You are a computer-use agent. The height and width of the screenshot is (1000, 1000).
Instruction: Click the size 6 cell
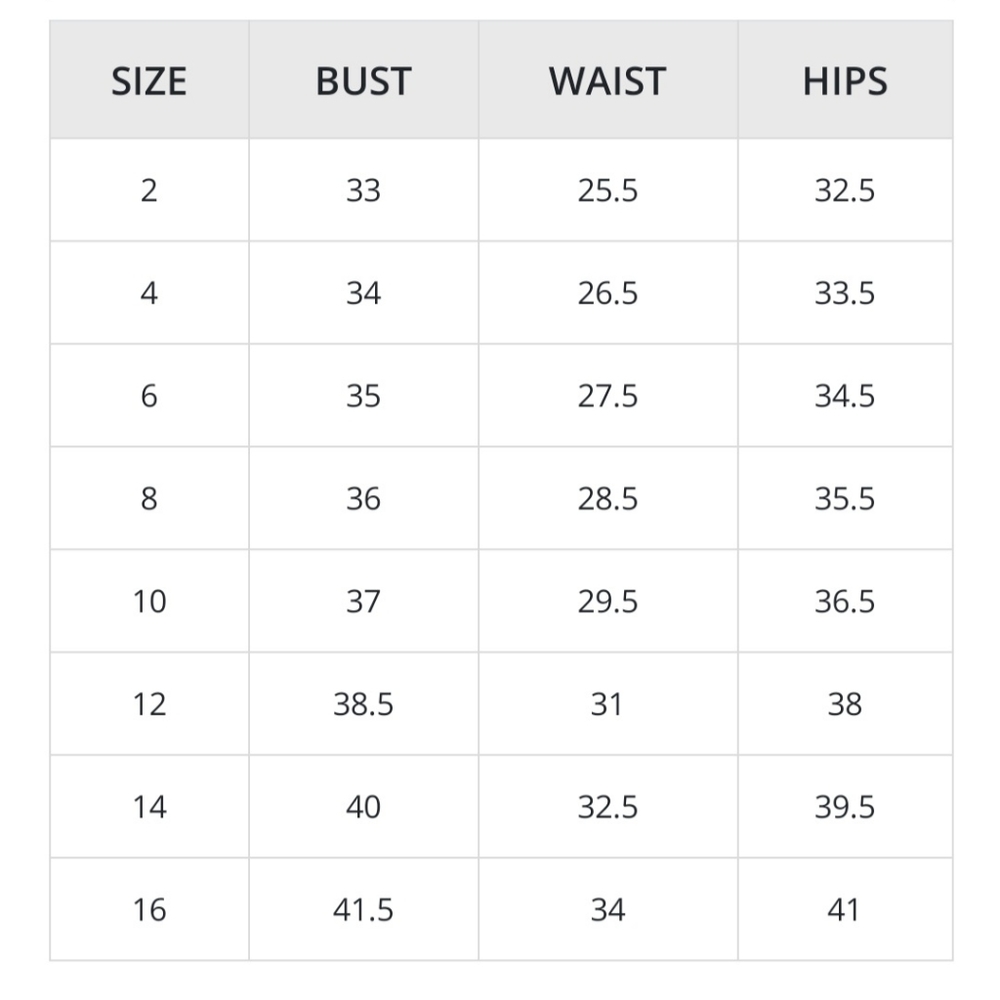point(149,396)
